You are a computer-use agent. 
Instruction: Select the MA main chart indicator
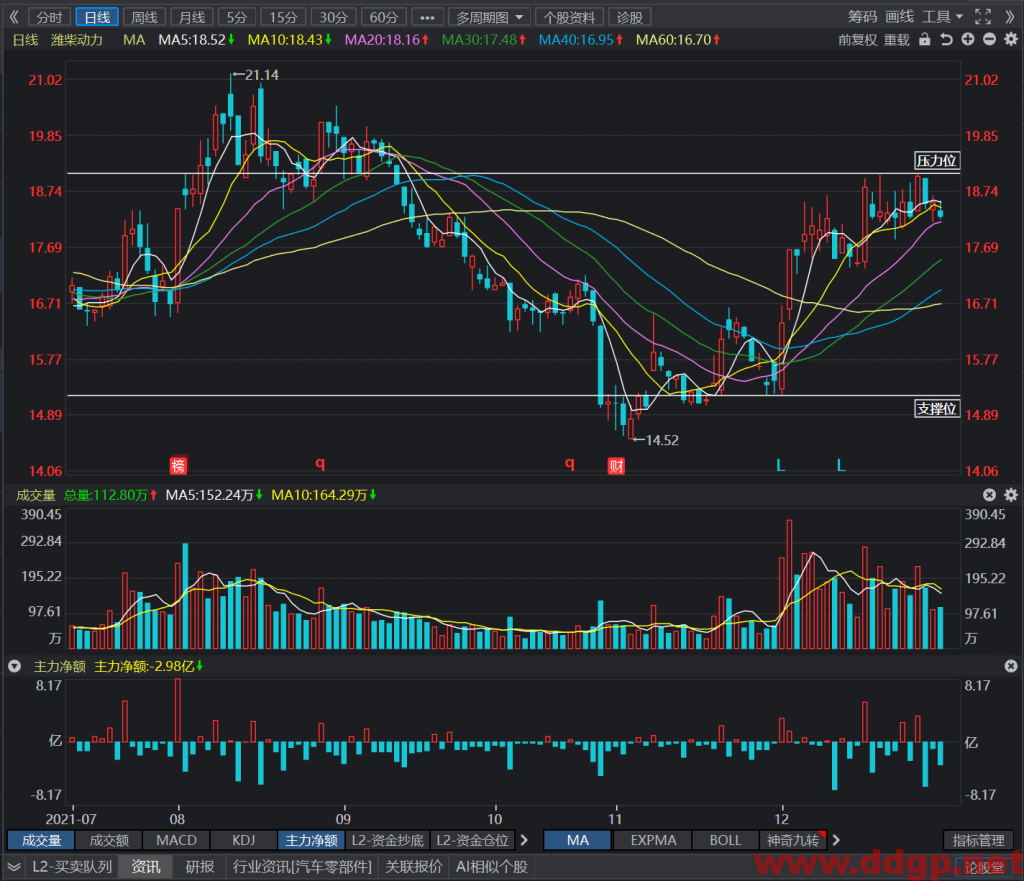pyautogui.click(x=577, y=840)
